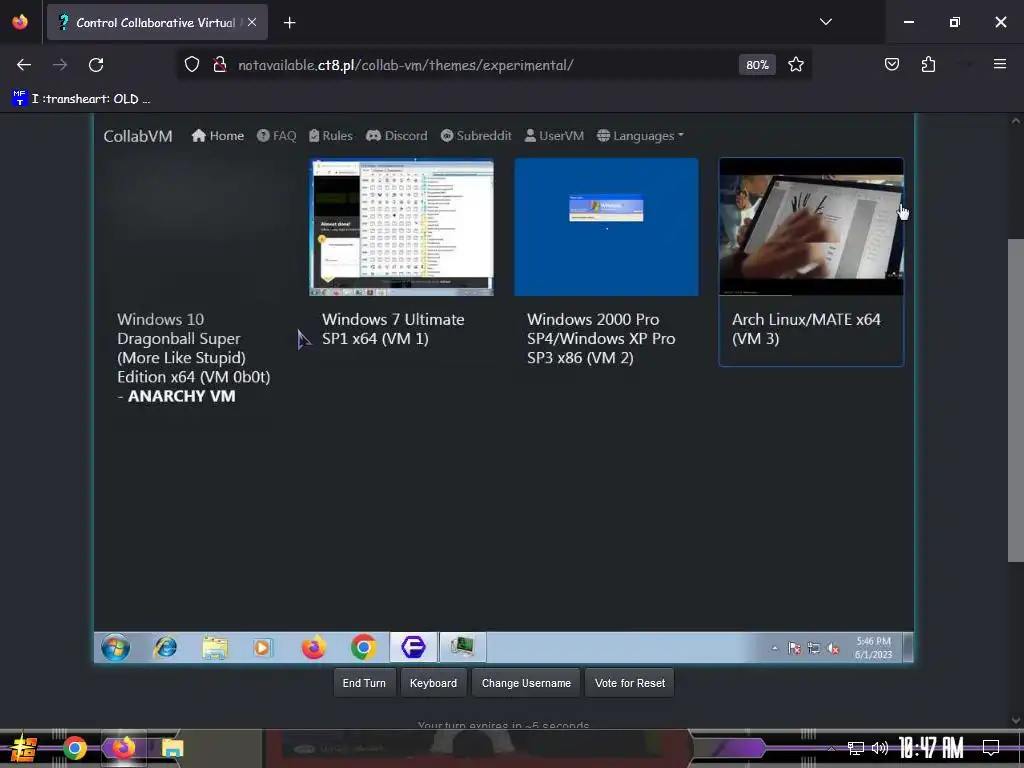The image size is (1024, 768).
Task: Open the Arch Linux/MATE VM 3 thumbnail
Action: tap(811, 227)
